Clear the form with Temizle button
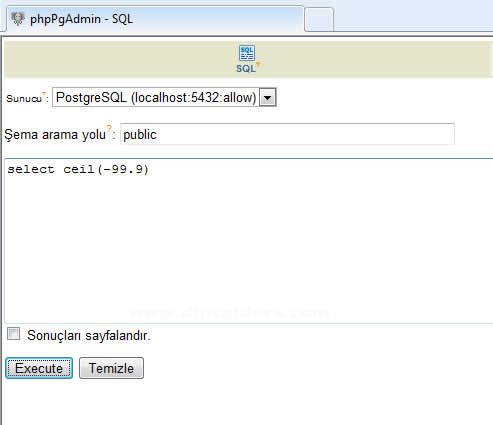Image resolution: width=493 pixels, height=425 pixels. click(x=111, y=368)
